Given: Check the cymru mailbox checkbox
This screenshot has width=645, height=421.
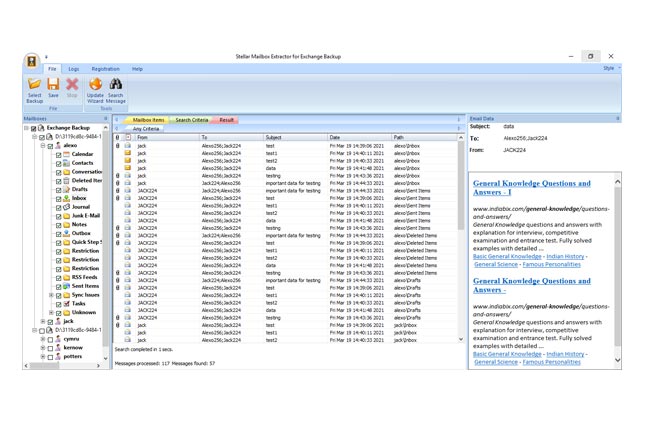Looking at the screenshot, I should tap(50, 340).
